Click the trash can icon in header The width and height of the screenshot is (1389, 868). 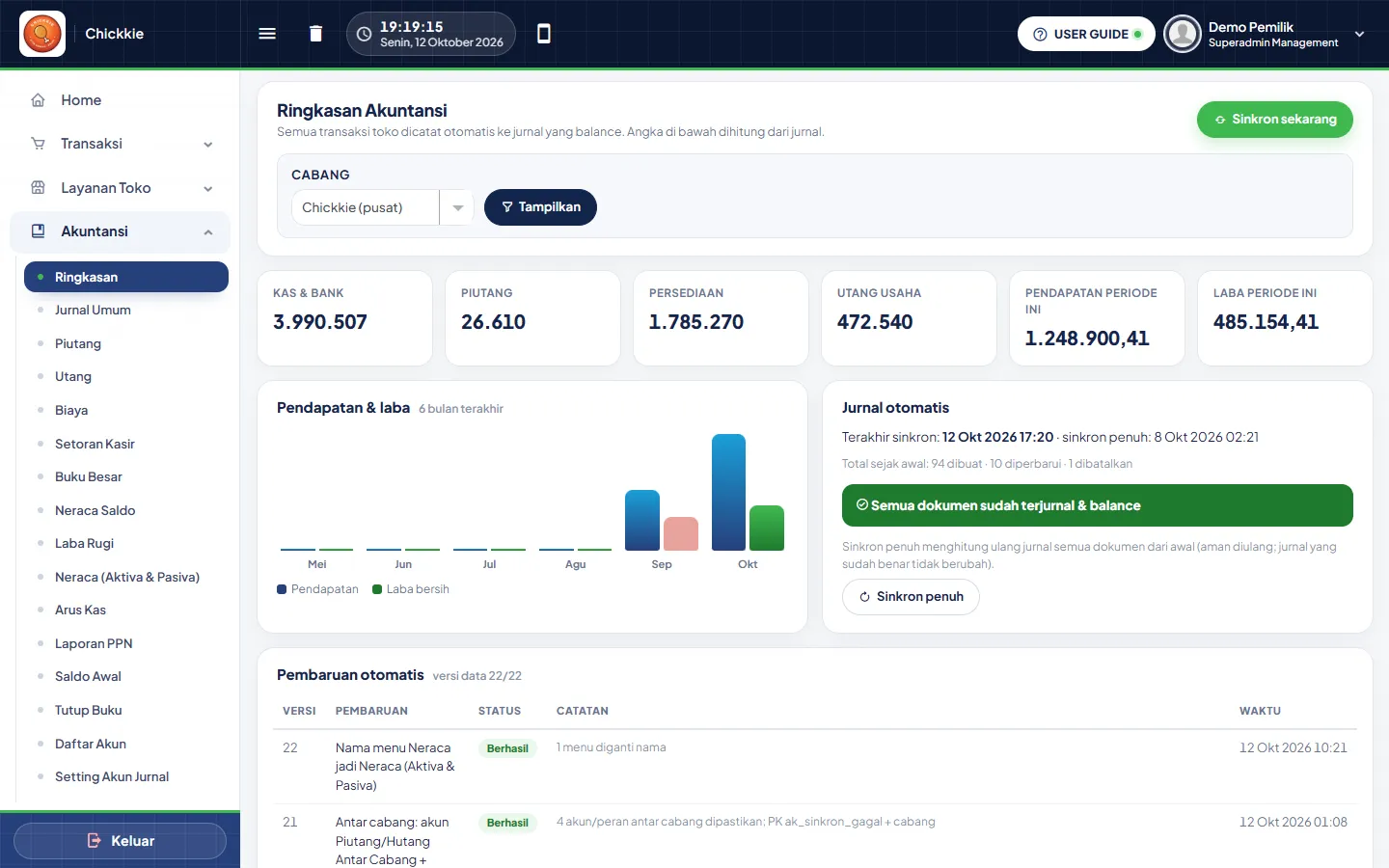[315, 34]
